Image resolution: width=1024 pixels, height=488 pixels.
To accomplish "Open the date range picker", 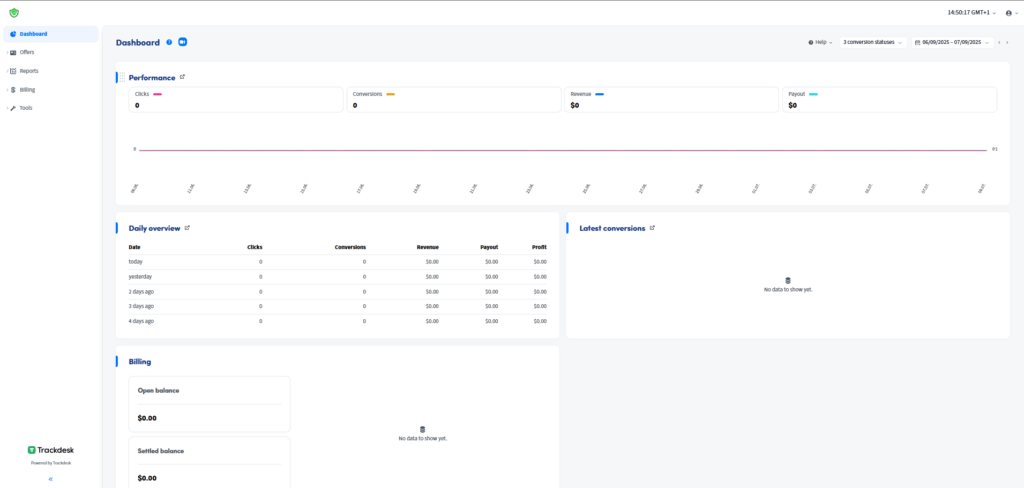I will (952, 43).
